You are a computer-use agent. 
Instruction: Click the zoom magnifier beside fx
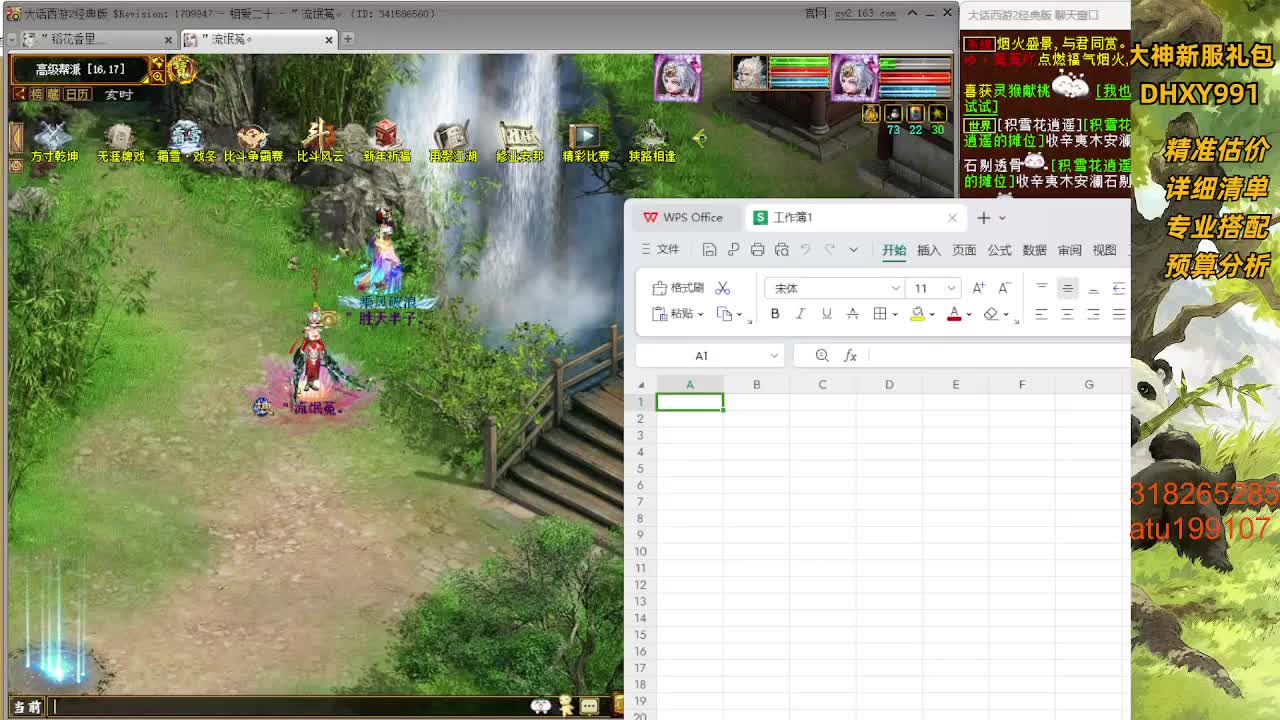click(822, 356)
